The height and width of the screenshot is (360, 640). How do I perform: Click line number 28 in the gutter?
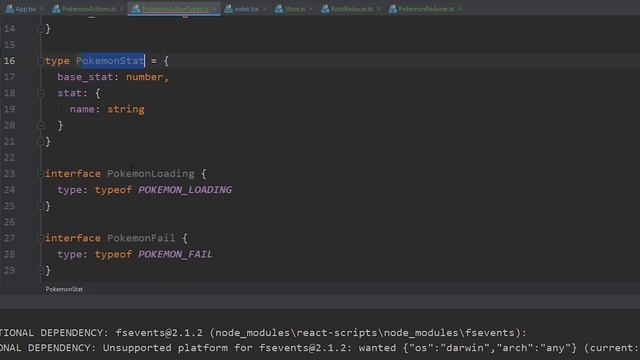coord(9,254)
